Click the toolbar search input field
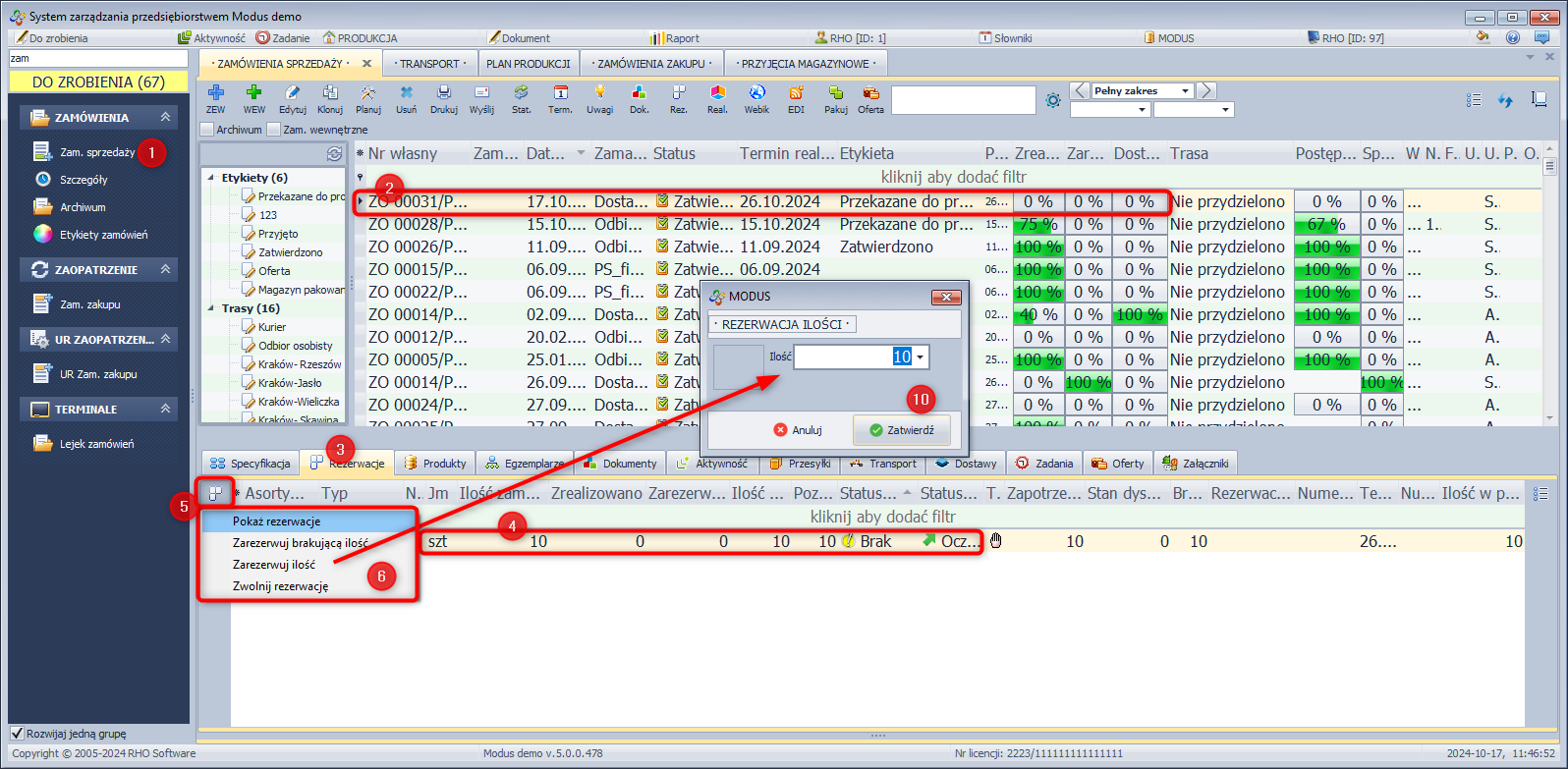The width and height of the screenshot is (1568, 769). click(963, 100)
